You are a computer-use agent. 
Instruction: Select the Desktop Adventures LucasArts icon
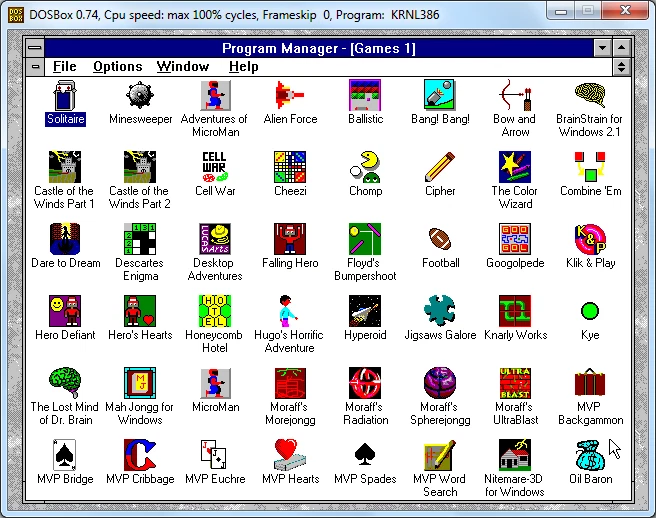pos(215,239)
